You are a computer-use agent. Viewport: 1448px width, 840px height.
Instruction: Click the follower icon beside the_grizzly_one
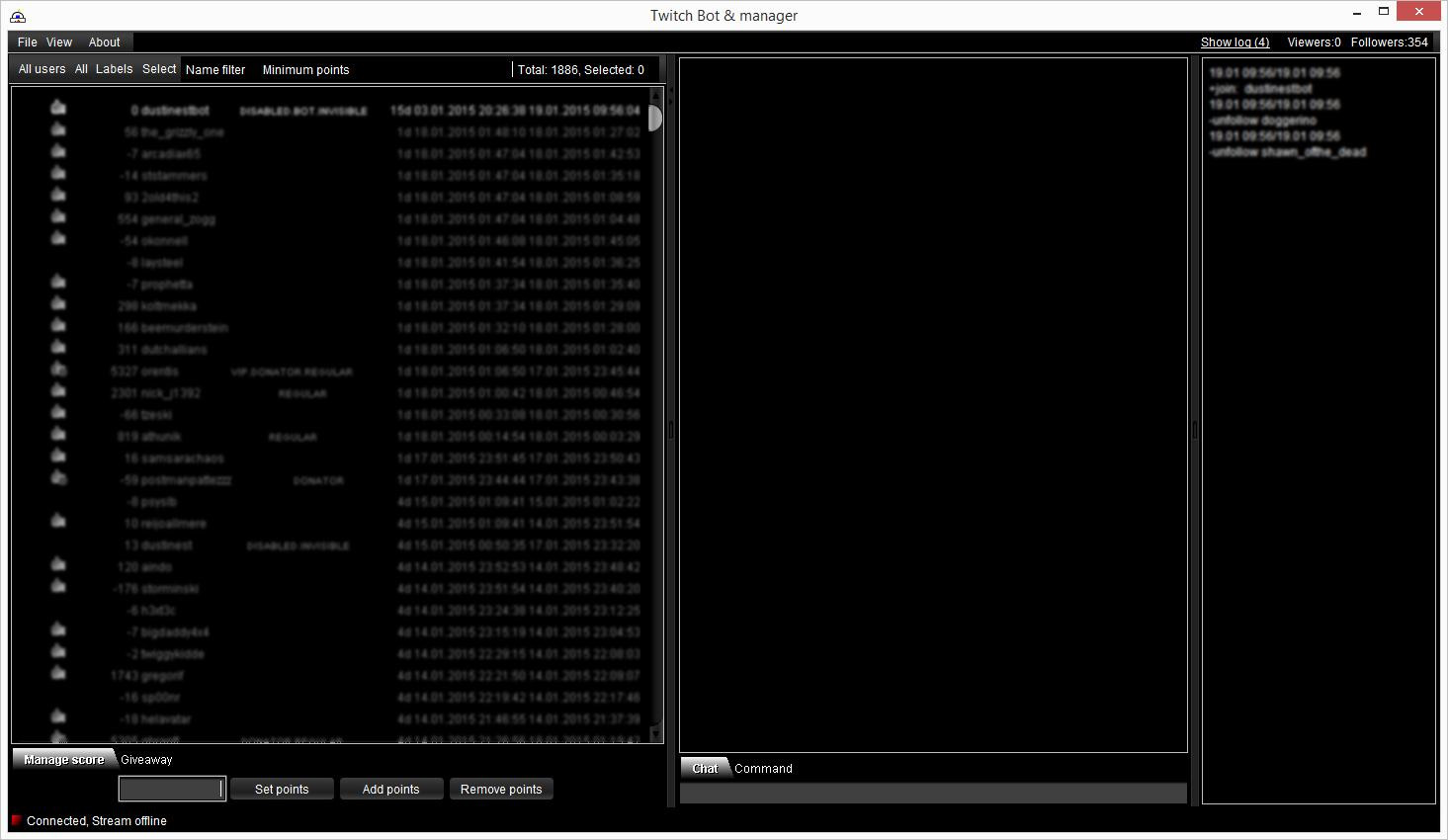pos(58,129)
